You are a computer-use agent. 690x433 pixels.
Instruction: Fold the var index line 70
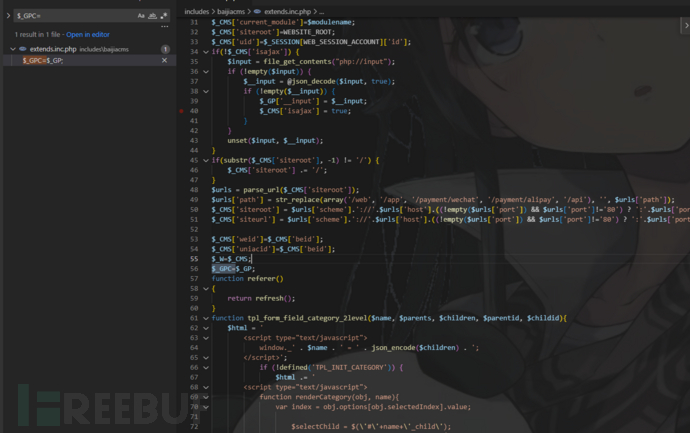[x=206, y=407]
